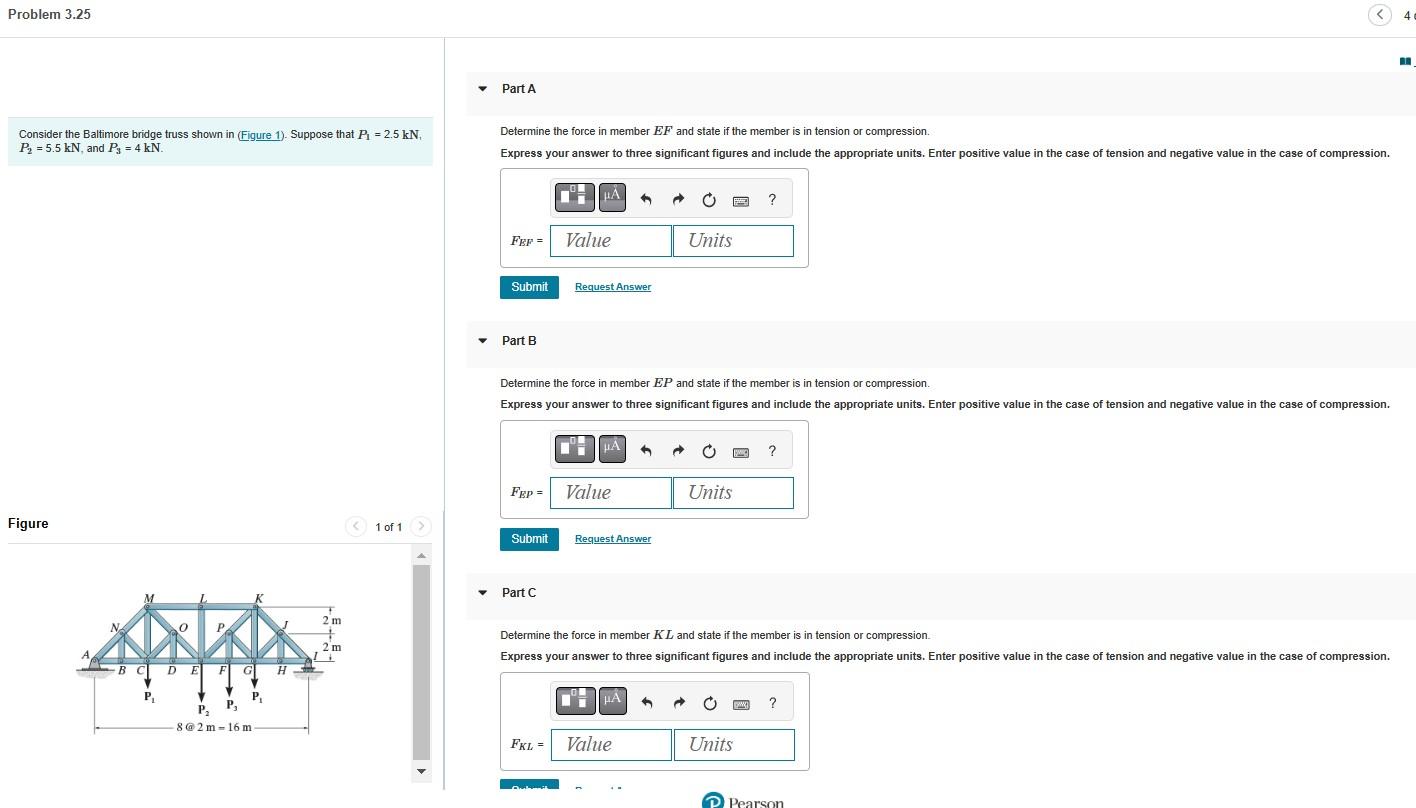Request the answer for Part A
1416x808 pixels.
[613, 287]
